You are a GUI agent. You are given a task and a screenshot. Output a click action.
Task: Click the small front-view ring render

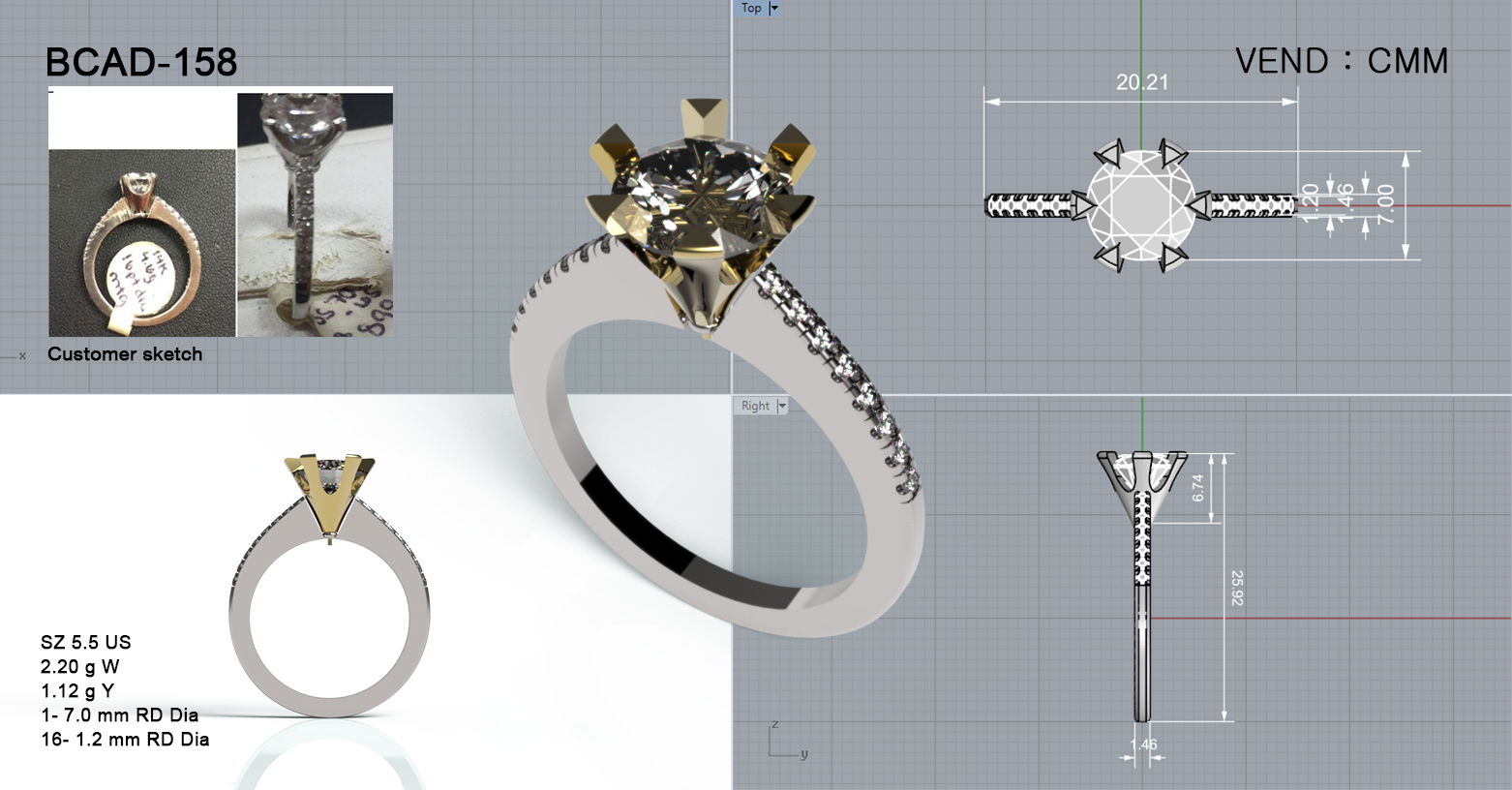pos(329,586)
